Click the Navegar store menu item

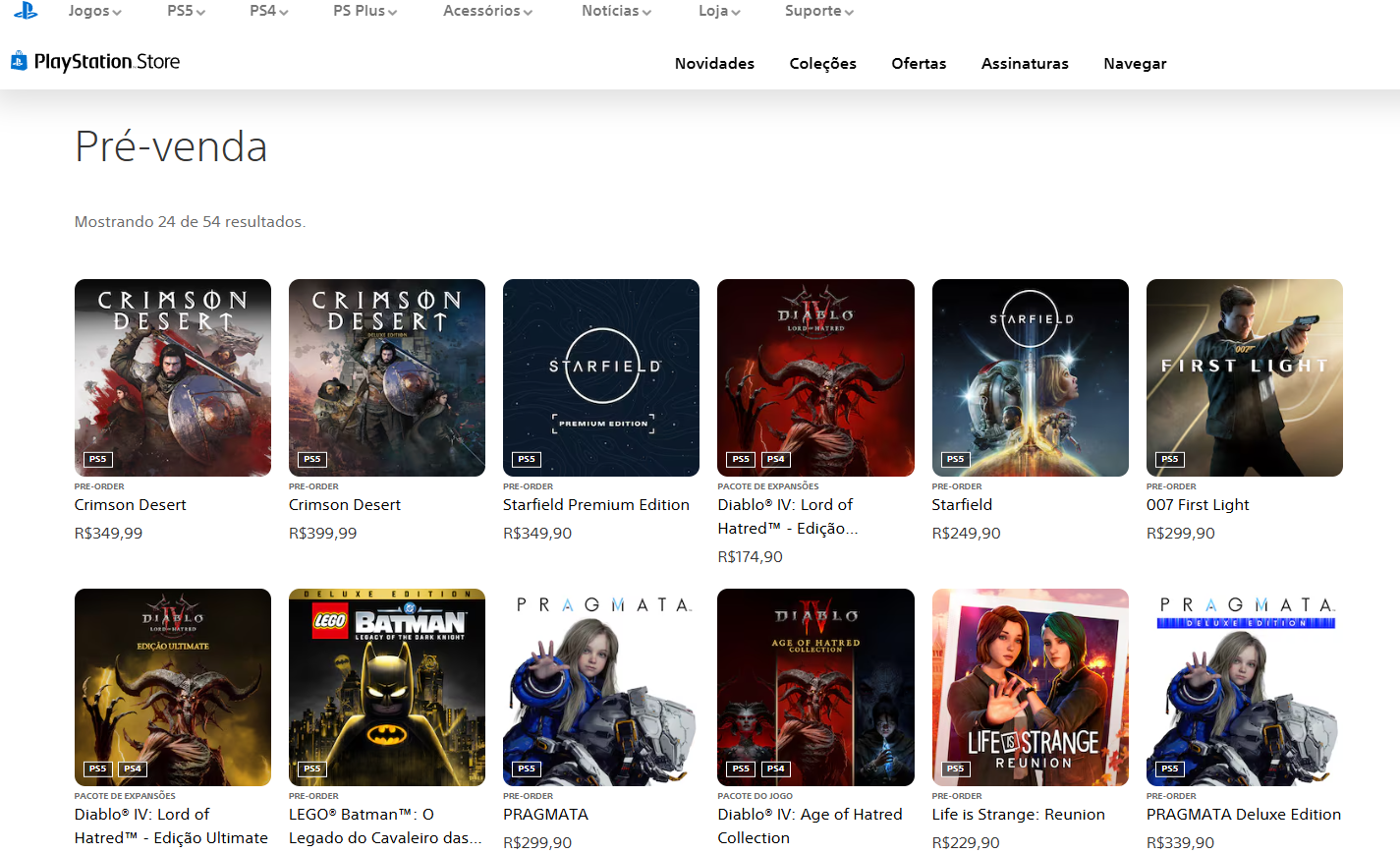tap(1135, 63)
